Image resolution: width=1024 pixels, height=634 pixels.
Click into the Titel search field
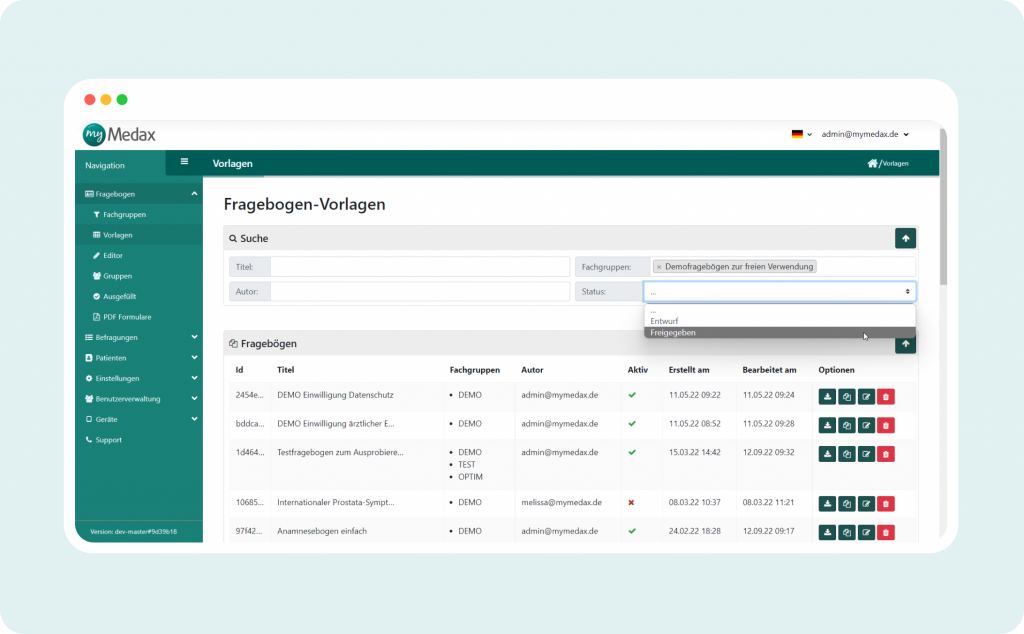tap(419, 267)
